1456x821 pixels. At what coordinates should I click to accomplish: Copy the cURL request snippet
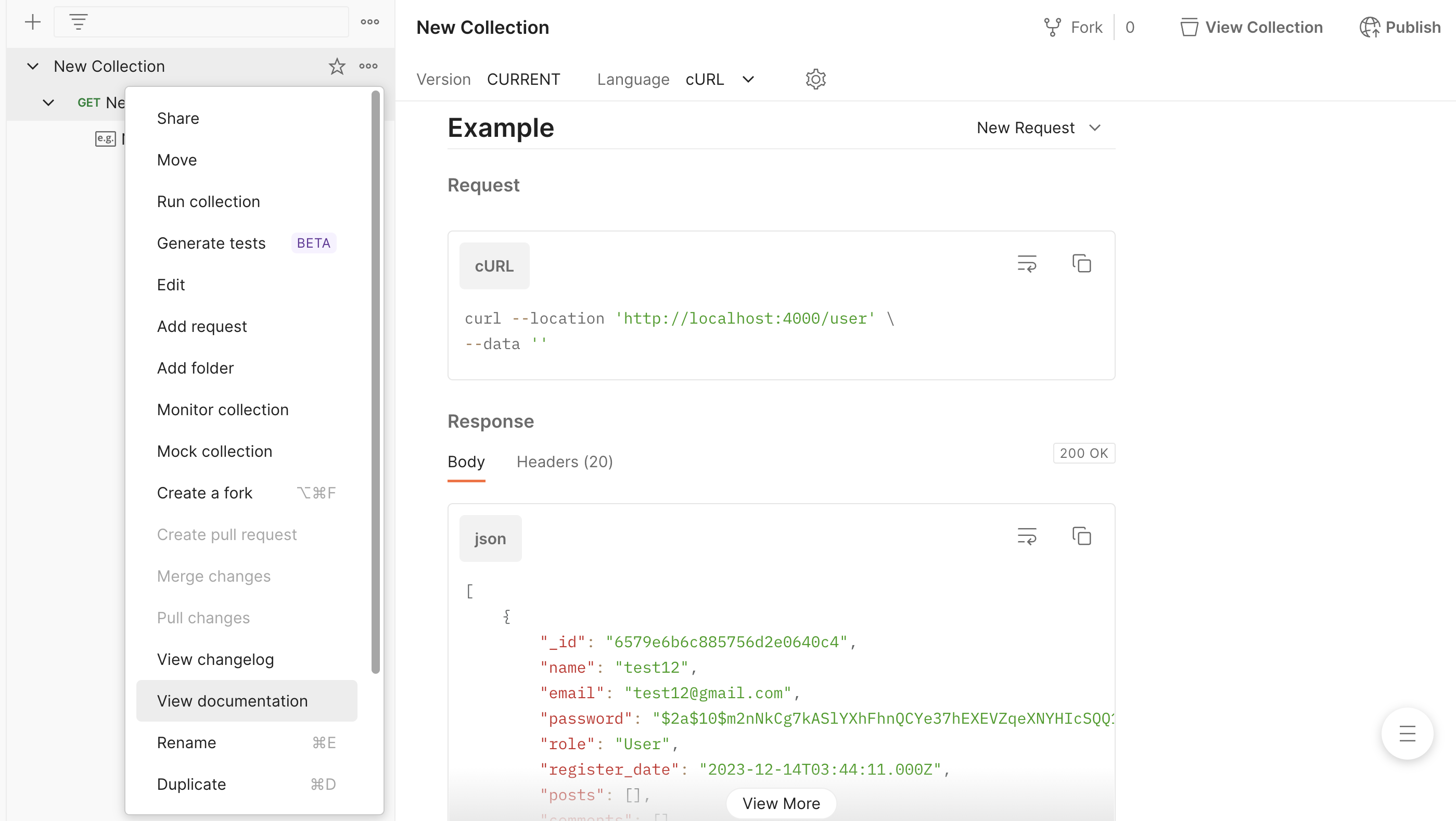click(1081, 264)
